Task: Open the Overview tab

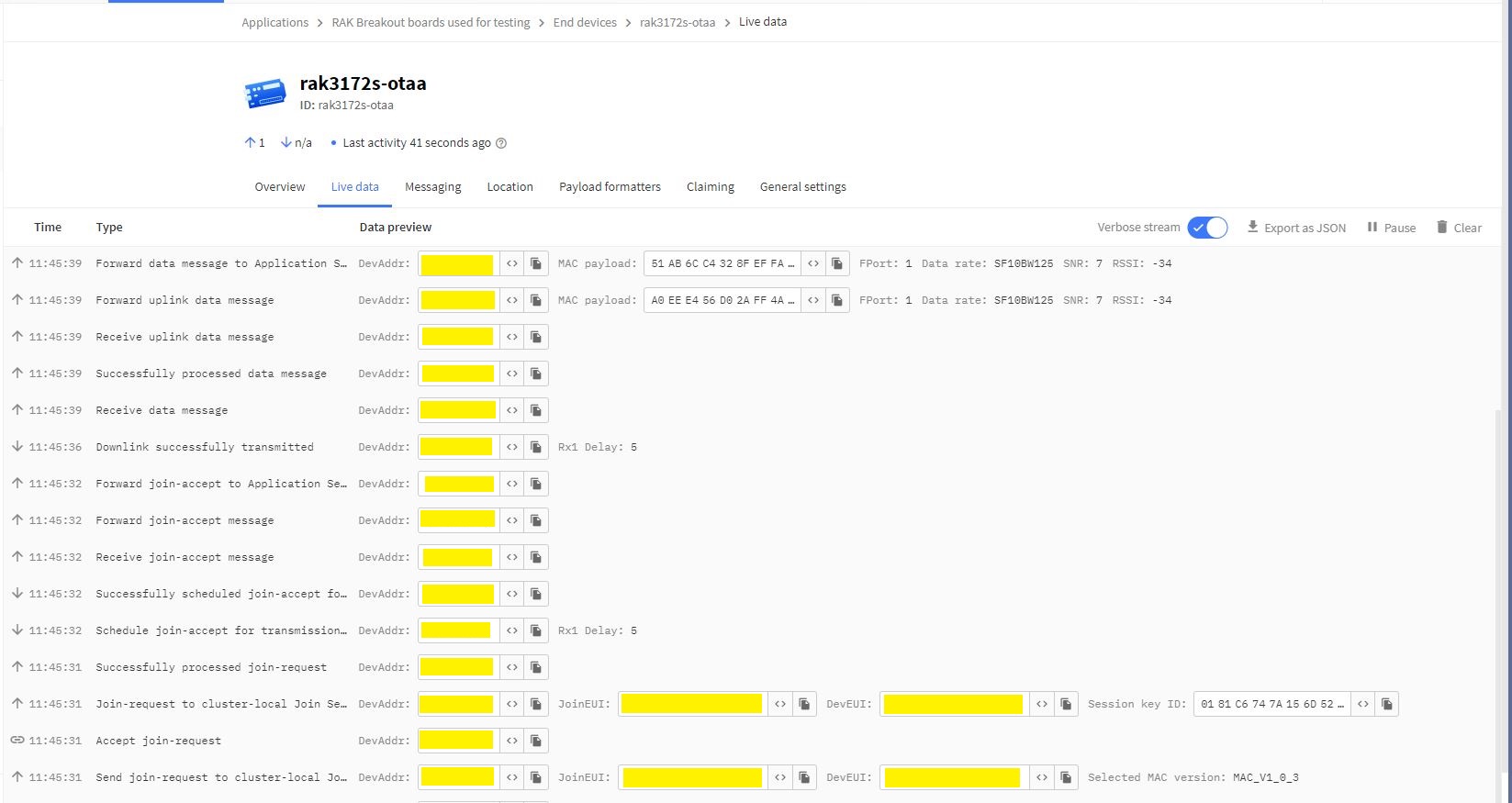Action: [280, 186]
